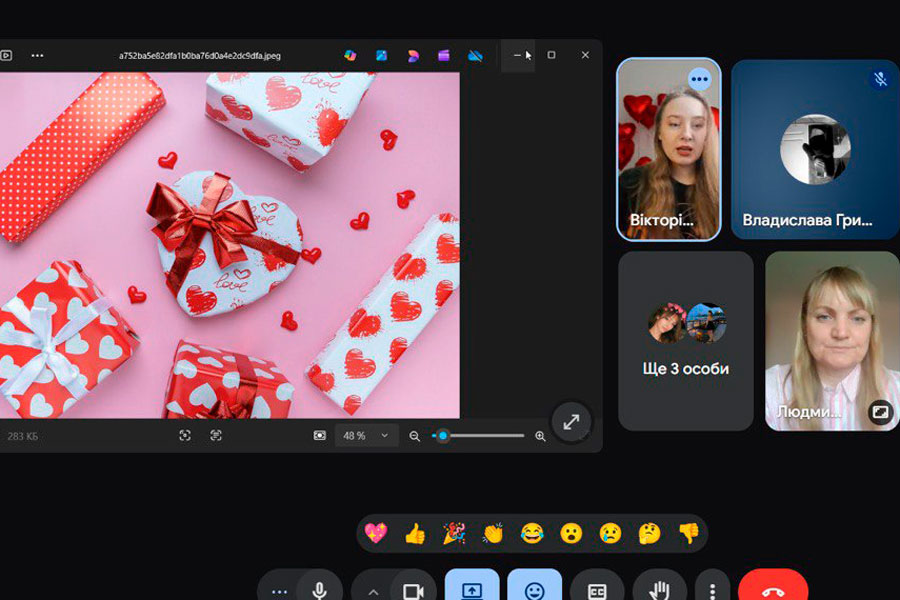The image size is (900, 600).
Task: Expand video settings with the up chevron
Action: coord(373,590)
